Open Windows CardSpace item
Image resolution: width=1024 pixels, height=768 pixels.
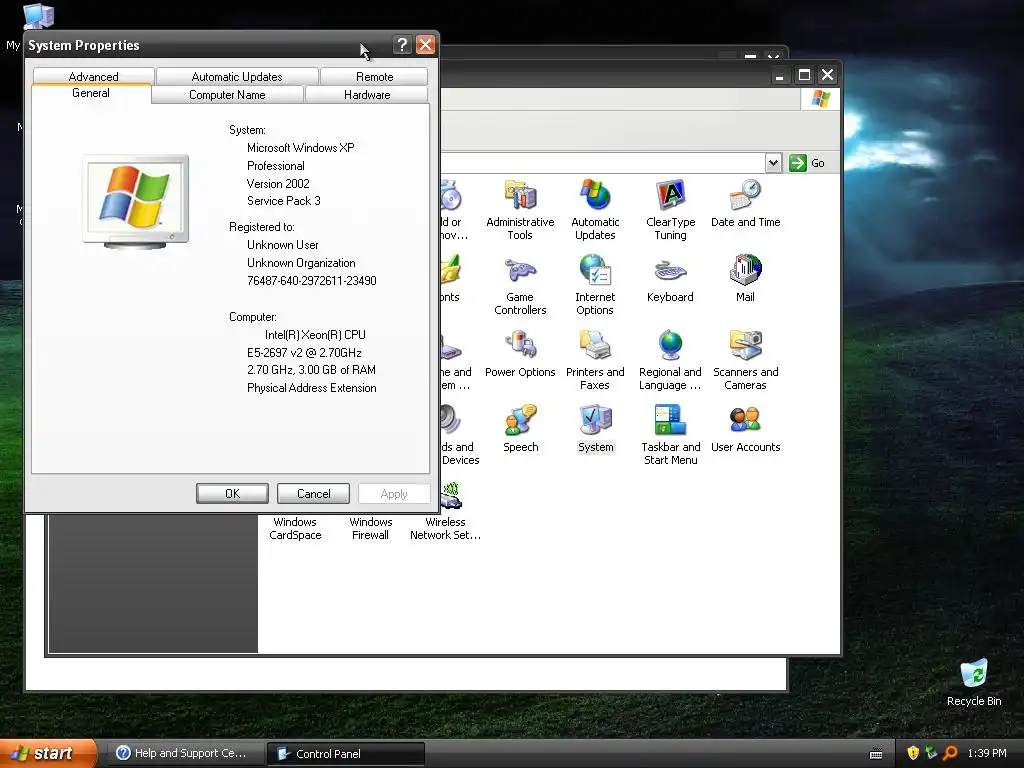[x=295, y=528]
